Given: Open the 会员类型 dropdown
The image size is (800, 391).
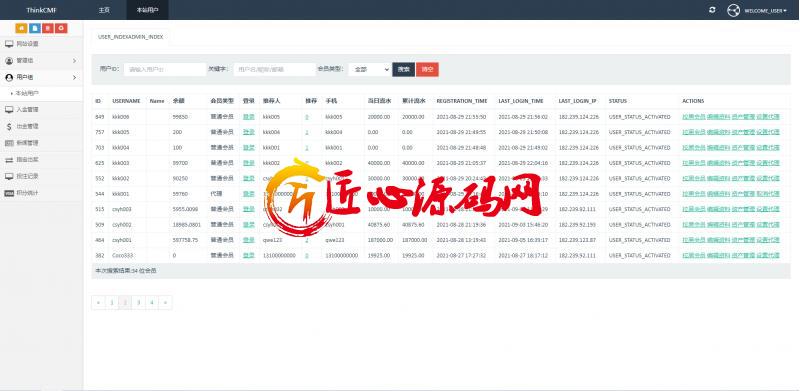Looking at the screenshot, I should pyautogui.click(x=370, y=69).
